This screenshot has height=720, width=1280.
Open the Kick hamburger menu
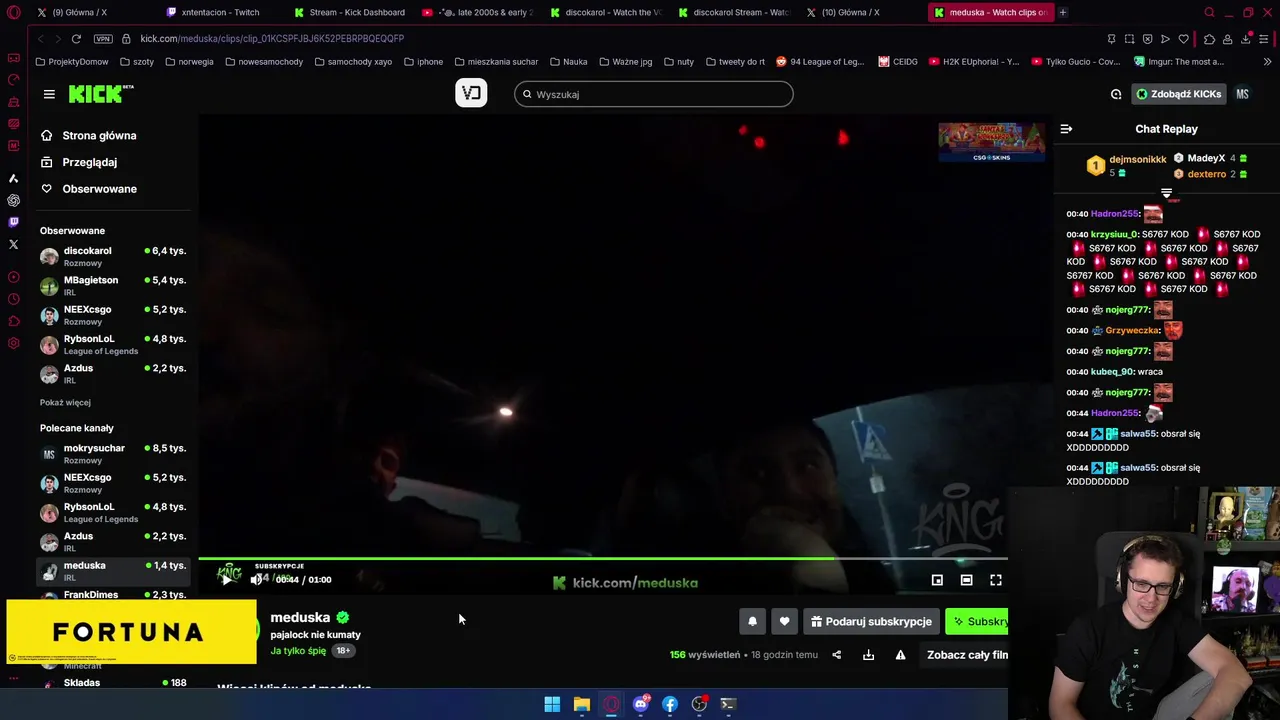[49, 94]
